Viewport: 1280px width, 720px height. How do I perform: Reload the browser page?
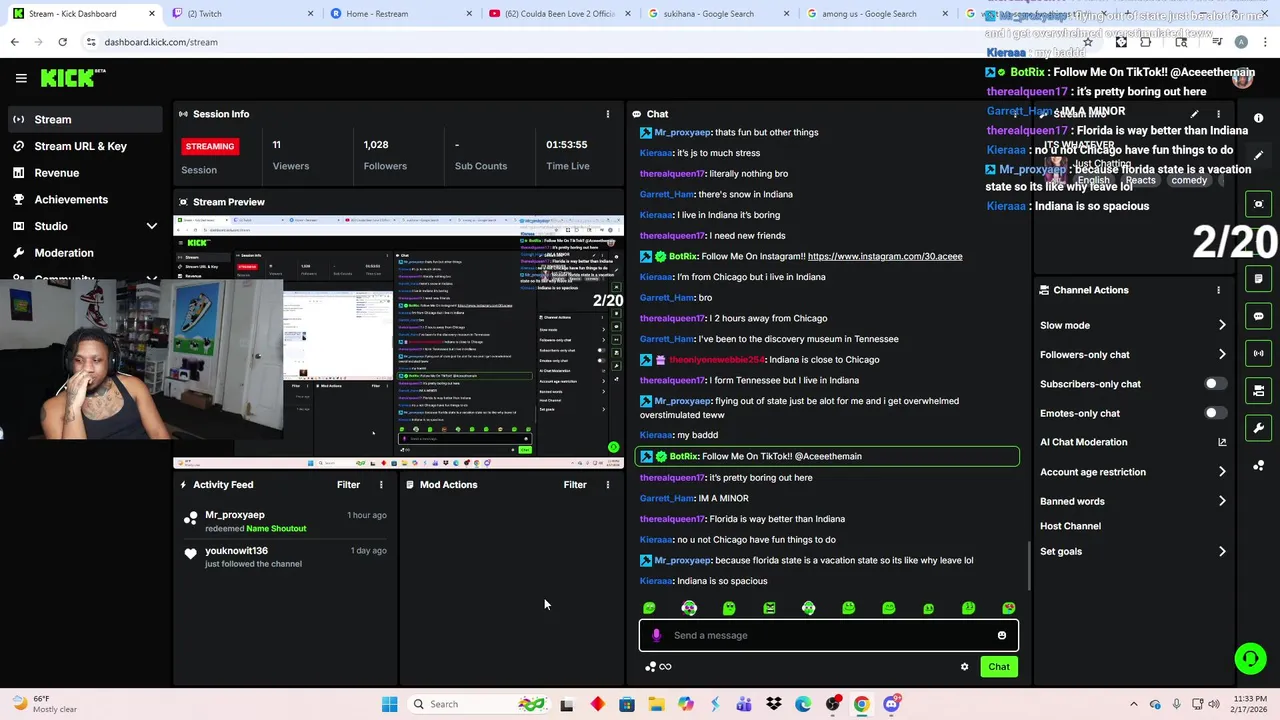(62, 42)
